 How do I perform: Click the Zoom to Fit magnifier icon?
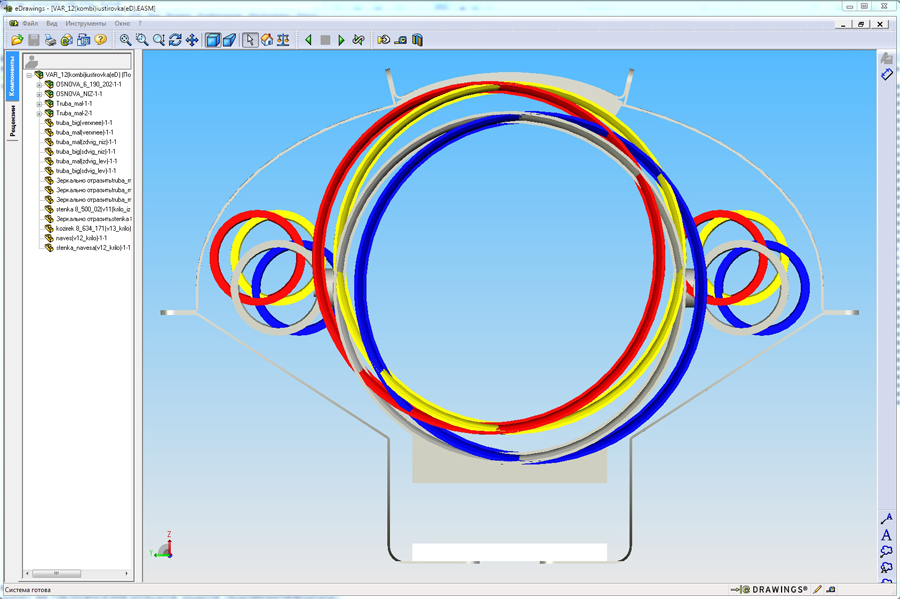pos(125,40)
